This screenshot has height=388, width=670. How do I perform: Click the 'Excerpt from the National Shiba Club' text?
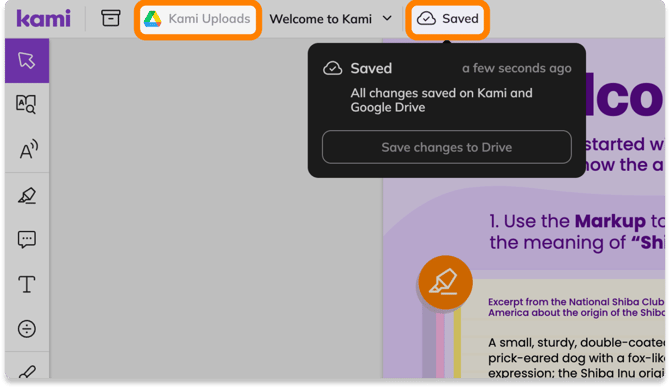click(576, 307)
